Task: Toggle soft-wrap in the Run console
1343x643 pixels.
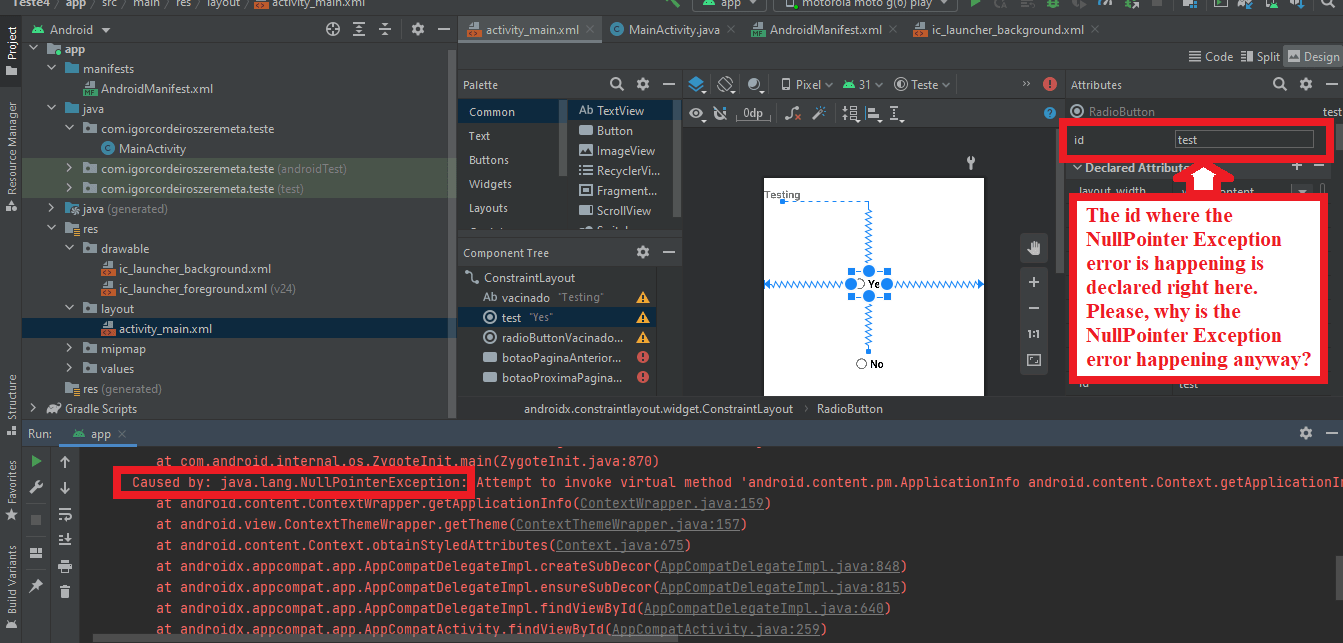Action: 65,514
